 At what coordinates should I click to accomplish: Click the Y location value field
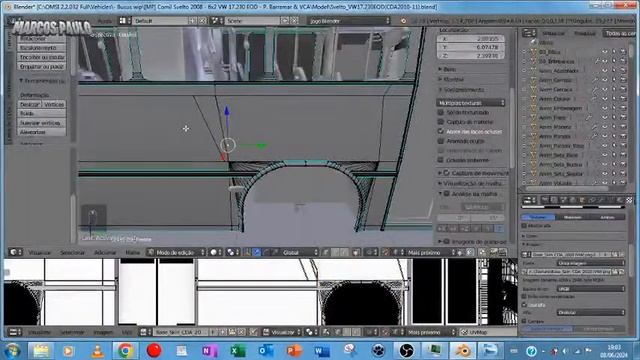pyautogui.click(x=471, y=47)
